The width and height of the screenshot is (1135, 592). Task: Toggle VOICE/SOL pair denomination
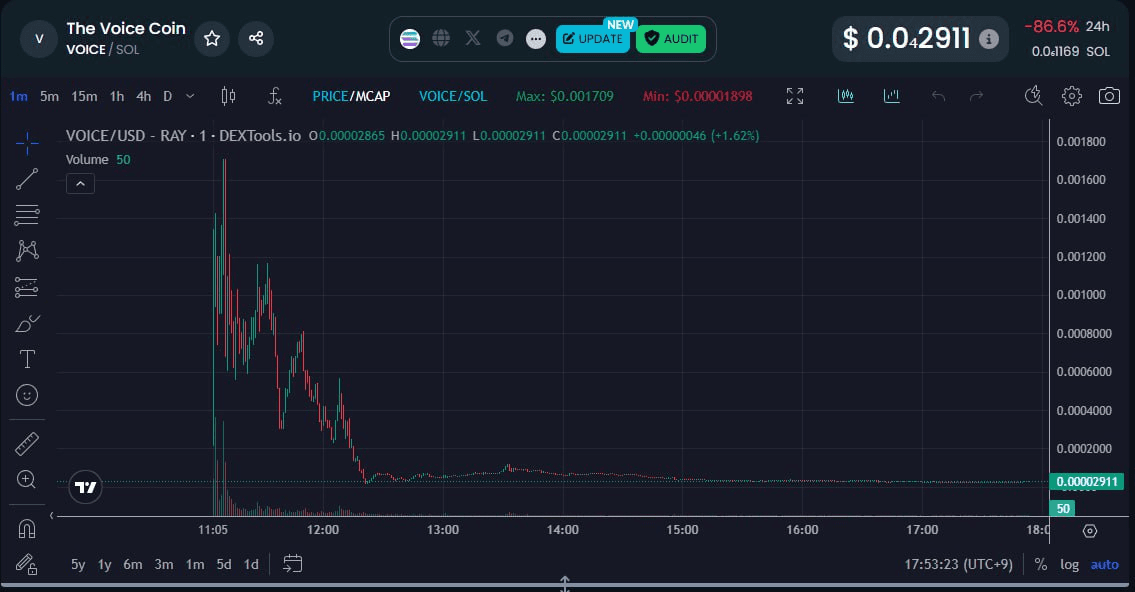point(453,96)
